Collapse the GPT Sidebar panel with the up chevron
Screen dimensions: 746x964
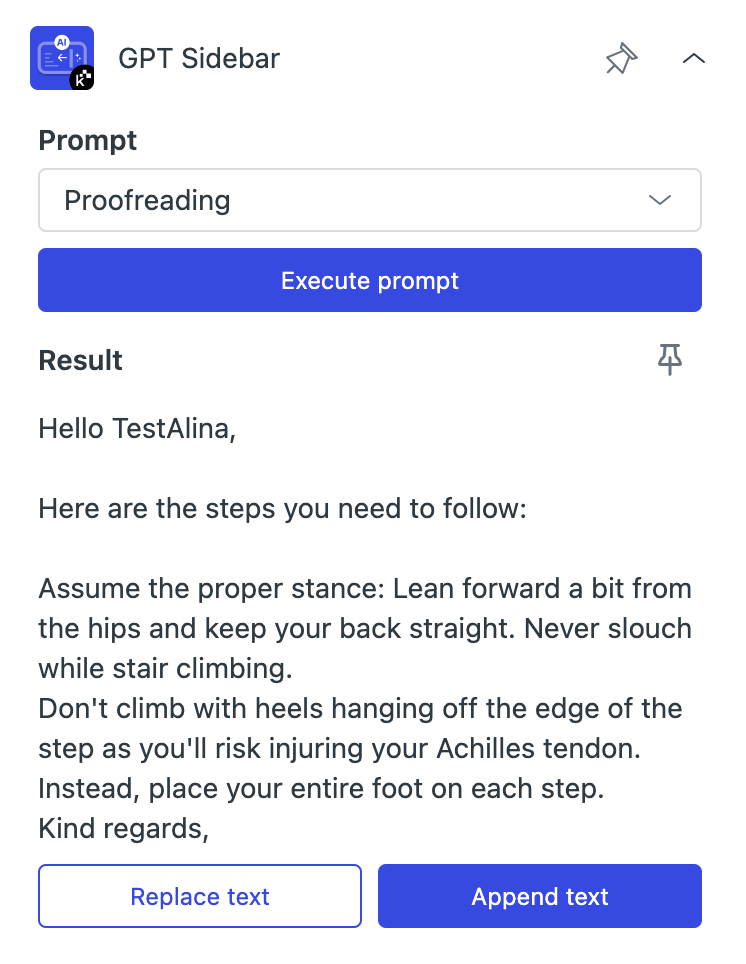[694, 58]
